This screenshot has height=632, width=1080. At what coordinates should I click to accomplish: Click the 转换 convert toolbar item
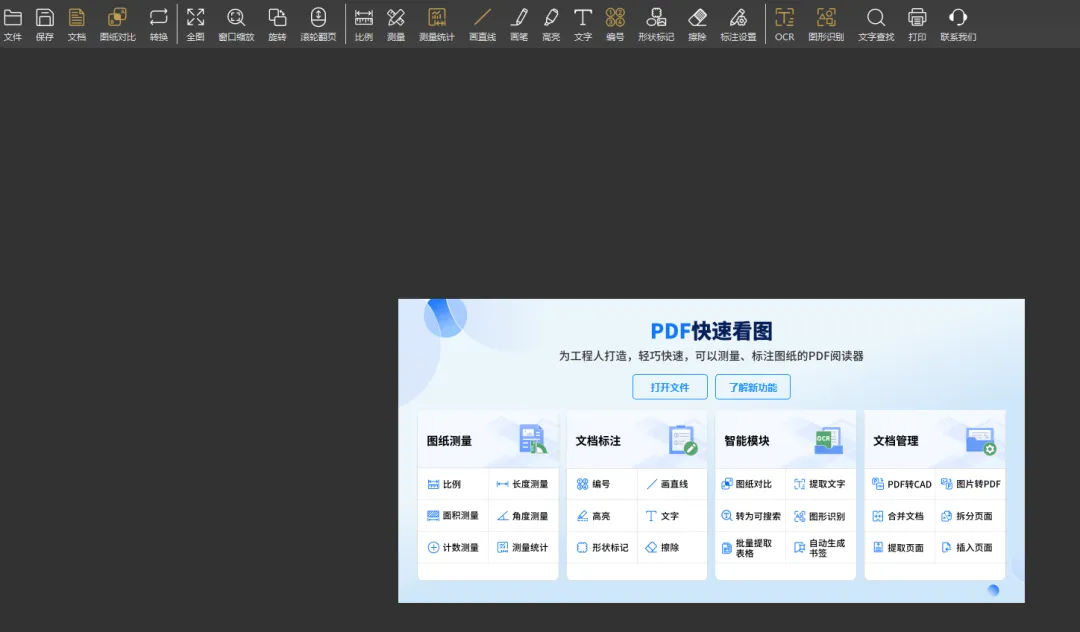(x=158, y=24)
